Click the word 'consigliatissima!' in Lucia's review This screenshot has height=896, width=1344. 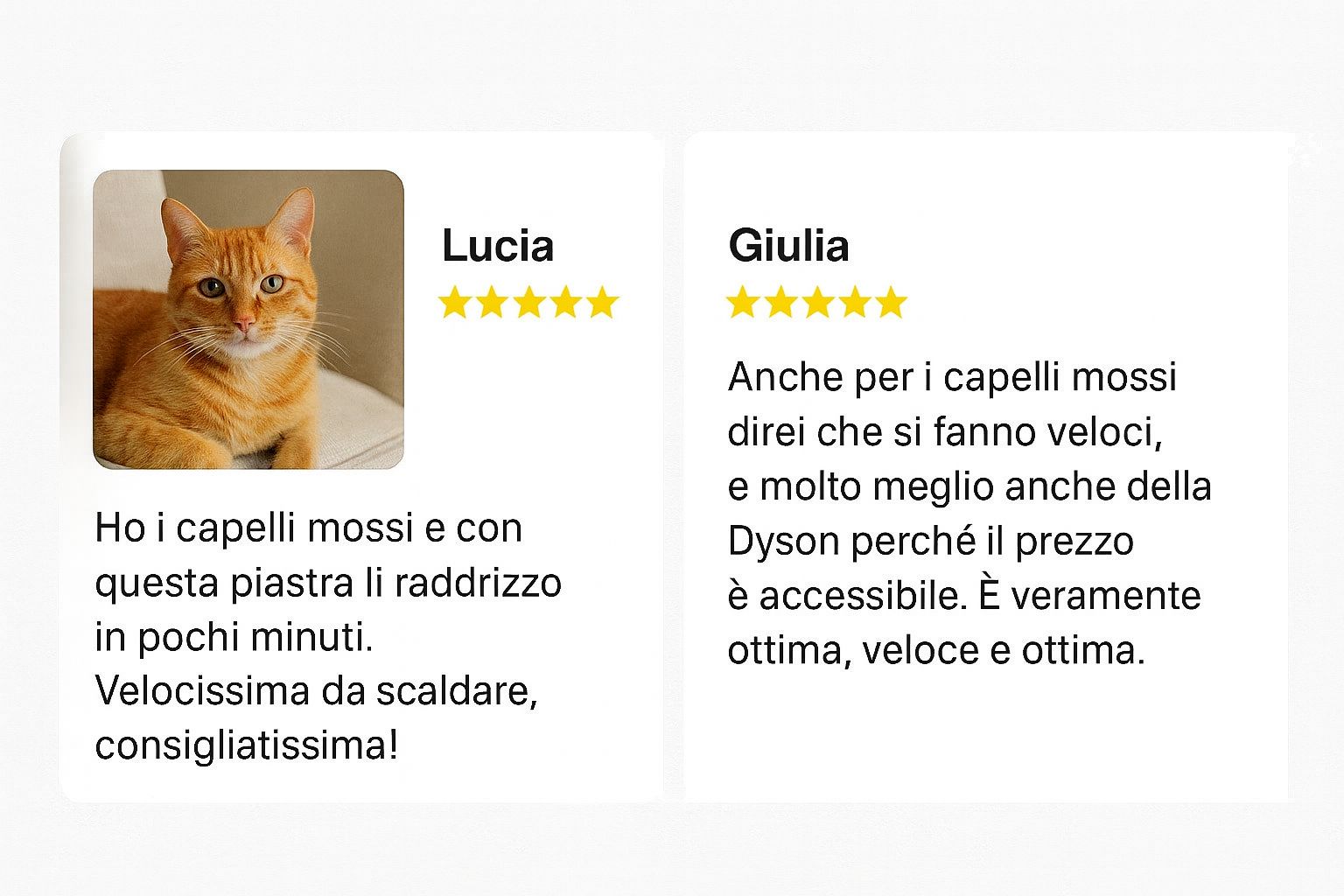point(246,745)
